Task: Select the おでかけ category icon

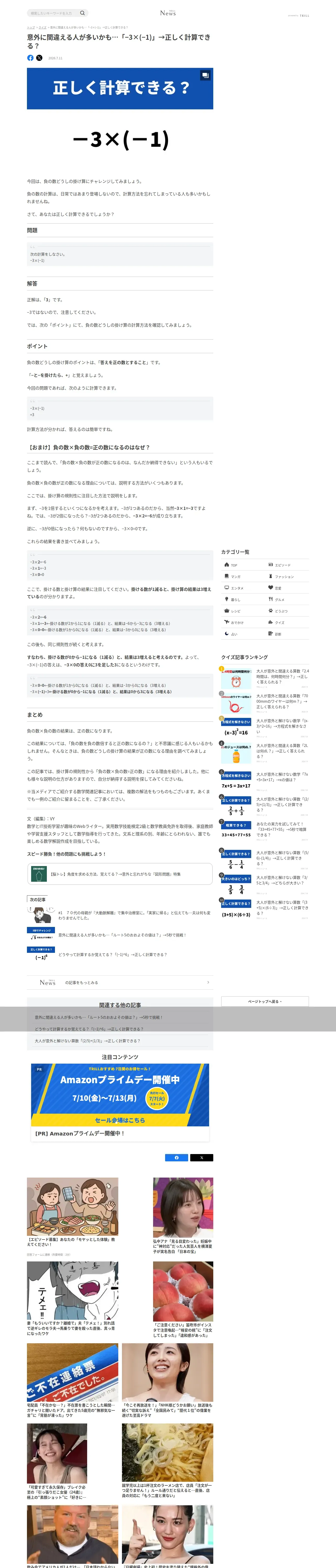Action: pyautogui.click(x=227, y=622)
